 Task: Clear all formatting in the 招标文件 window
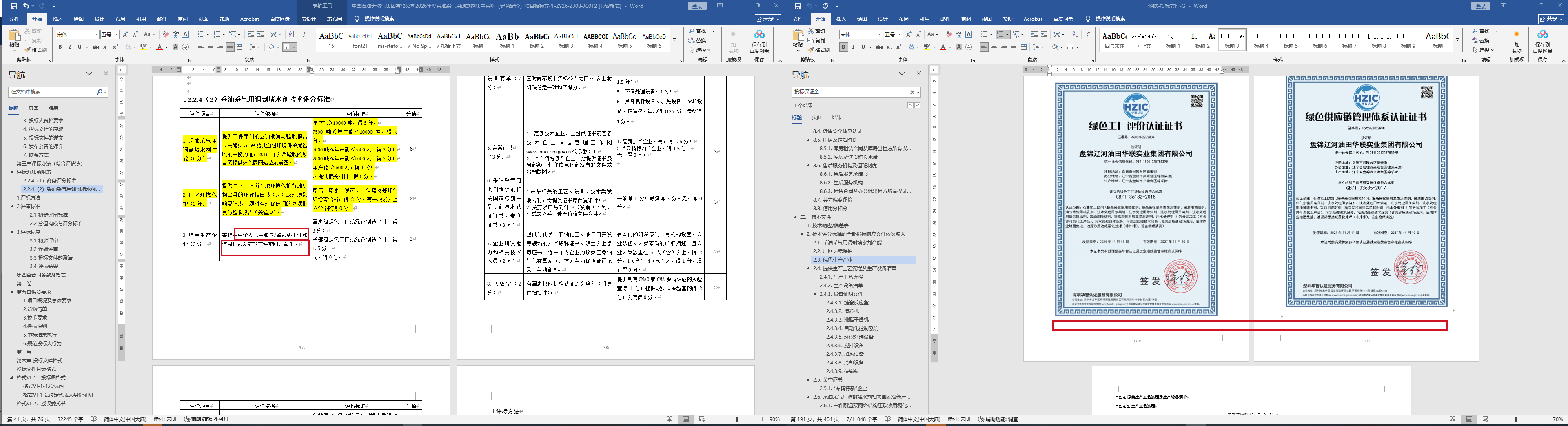[166, 35]
